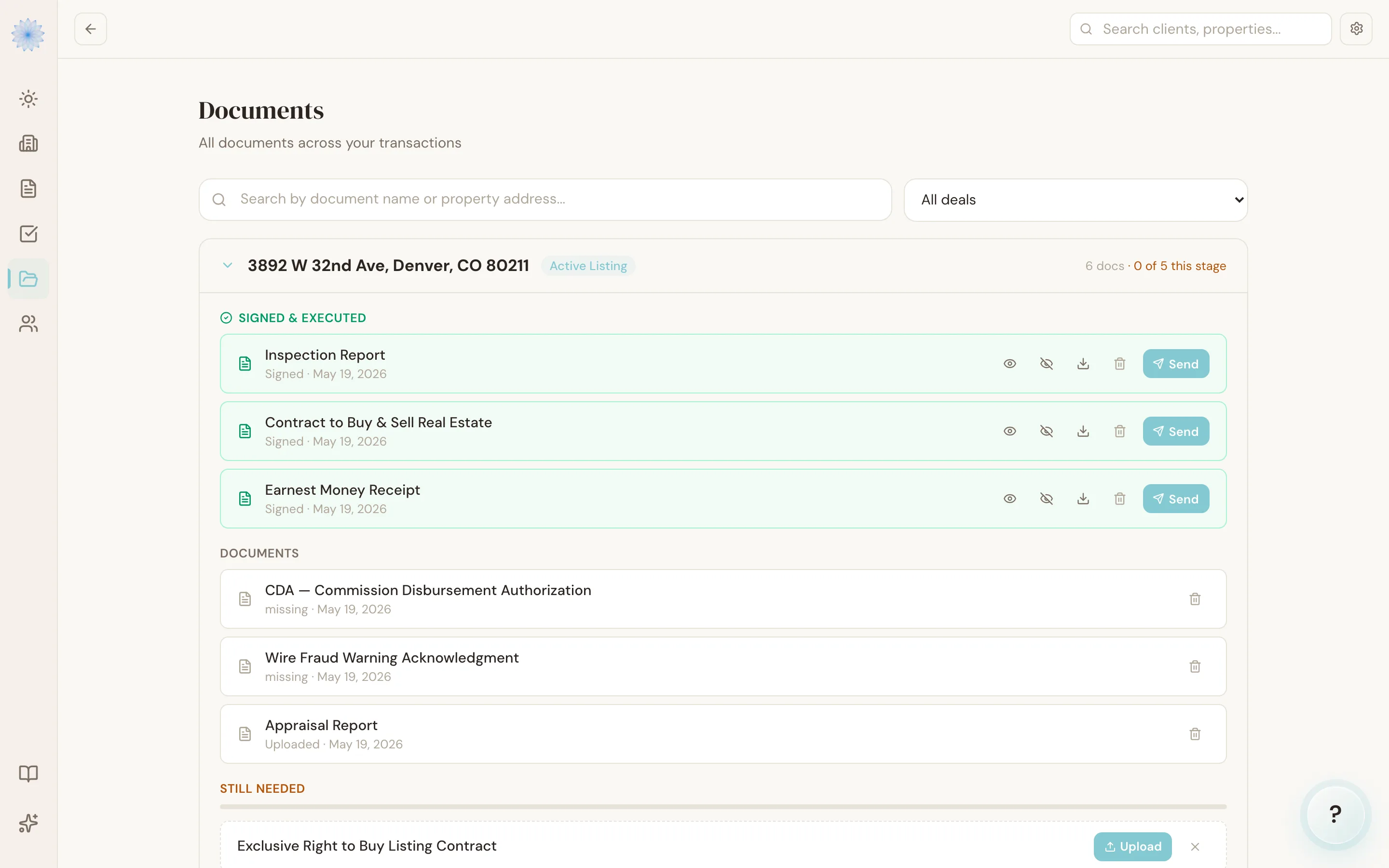Delete the Appraisal Report row
Viewport: 1389px width, 868px height.
(x=1195, y=734)
